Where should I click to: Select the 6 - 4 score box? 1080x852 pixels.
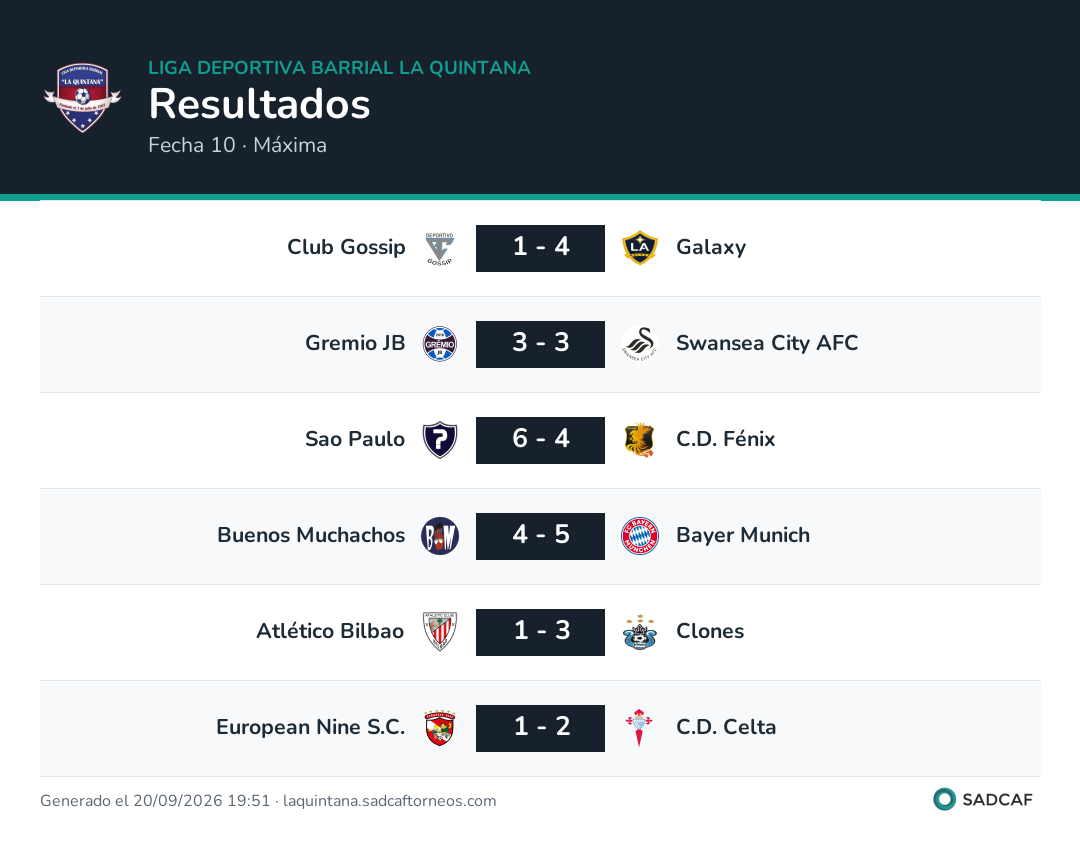click(x=540, y=440)
